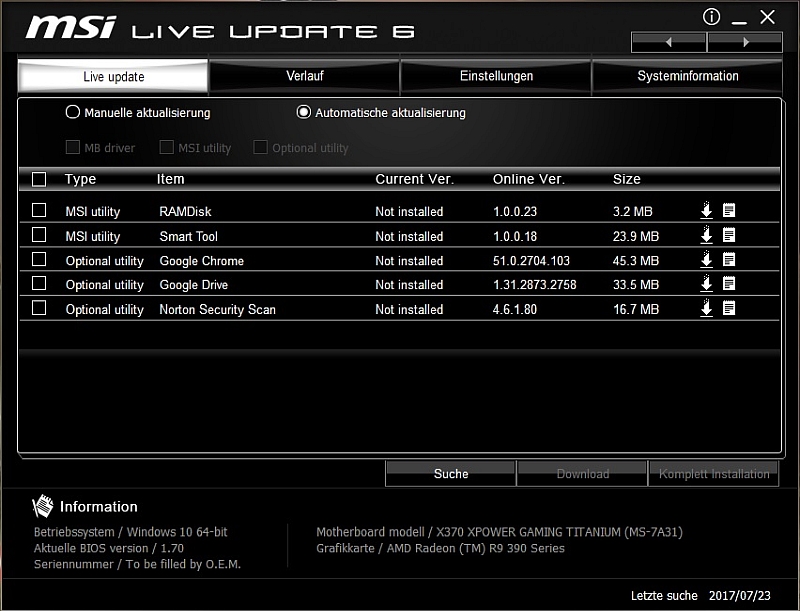Click the download icon for Smart Tool

(x=706, y=235)
